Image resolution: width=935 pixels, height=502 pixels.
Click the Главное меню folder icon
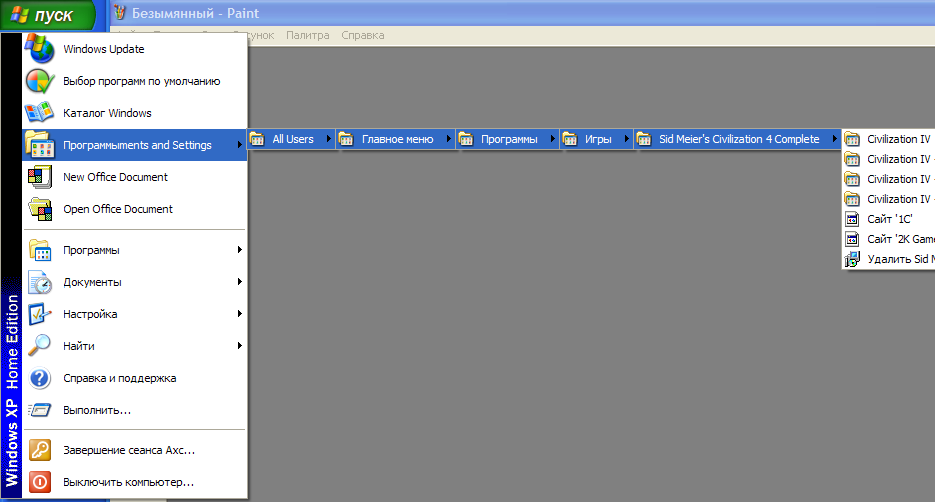click(x=346, y=140)
